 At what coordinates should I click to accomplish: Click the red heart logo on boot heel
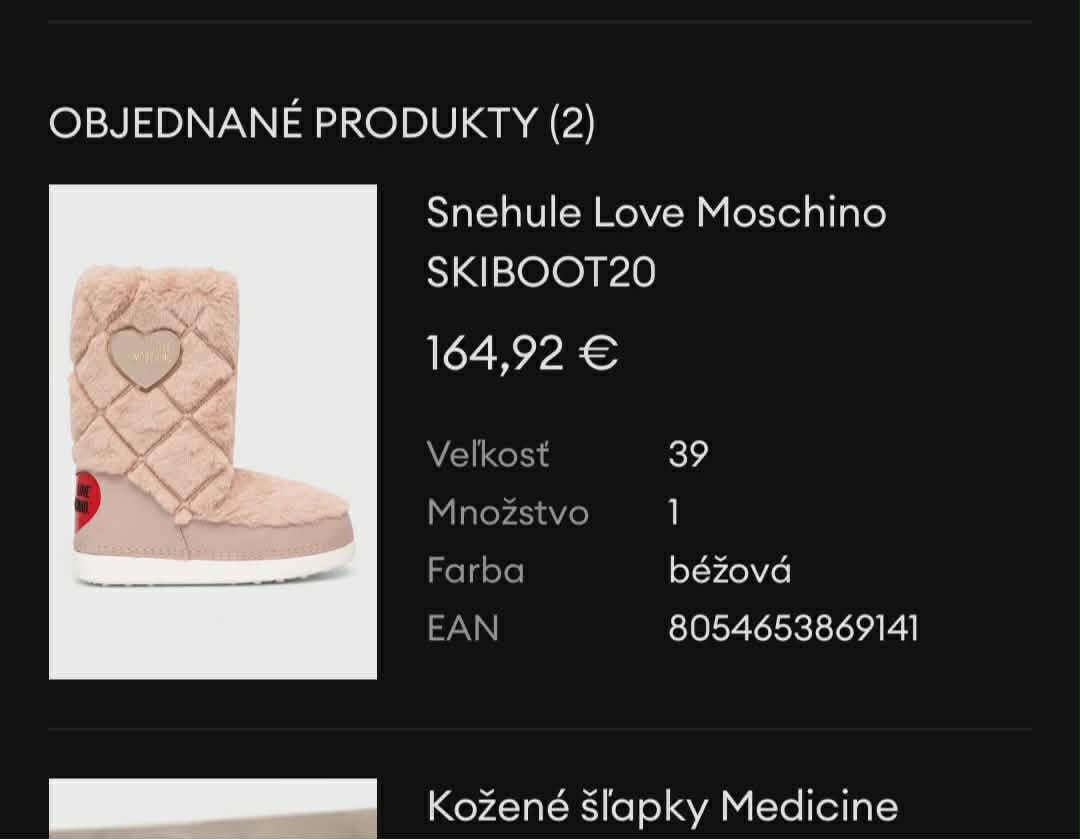point(86,501)
